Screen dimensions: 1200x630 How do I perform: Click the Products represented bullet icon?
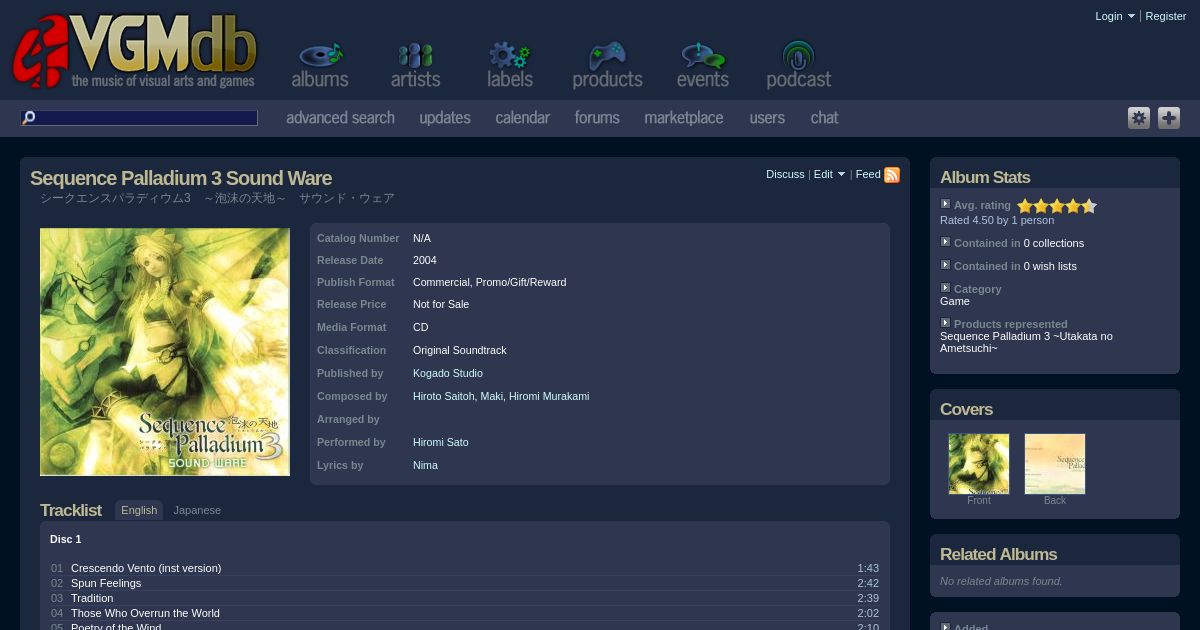coord(945,323)
